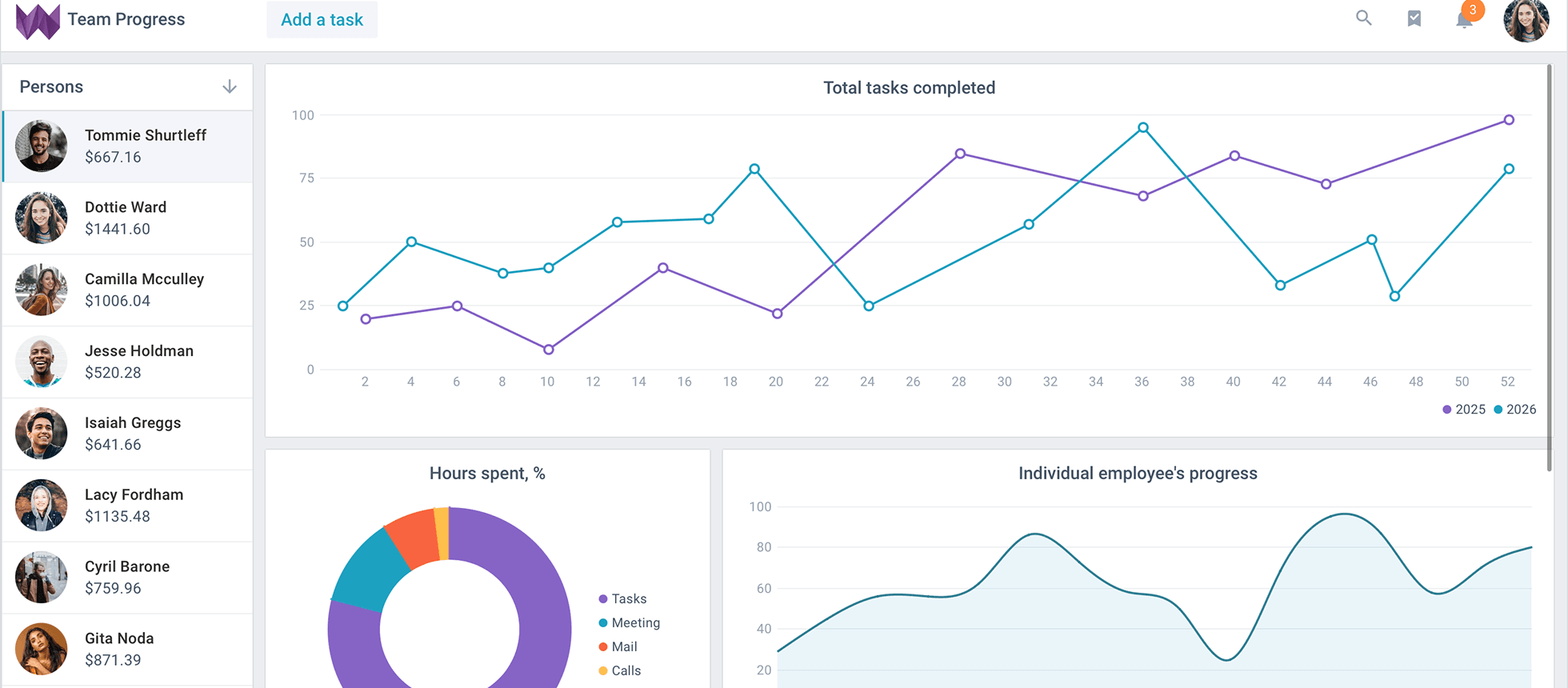Open the checked bookmark tasks icon
This screenshot has height=688, width=1568.
tap(1414, 18)
